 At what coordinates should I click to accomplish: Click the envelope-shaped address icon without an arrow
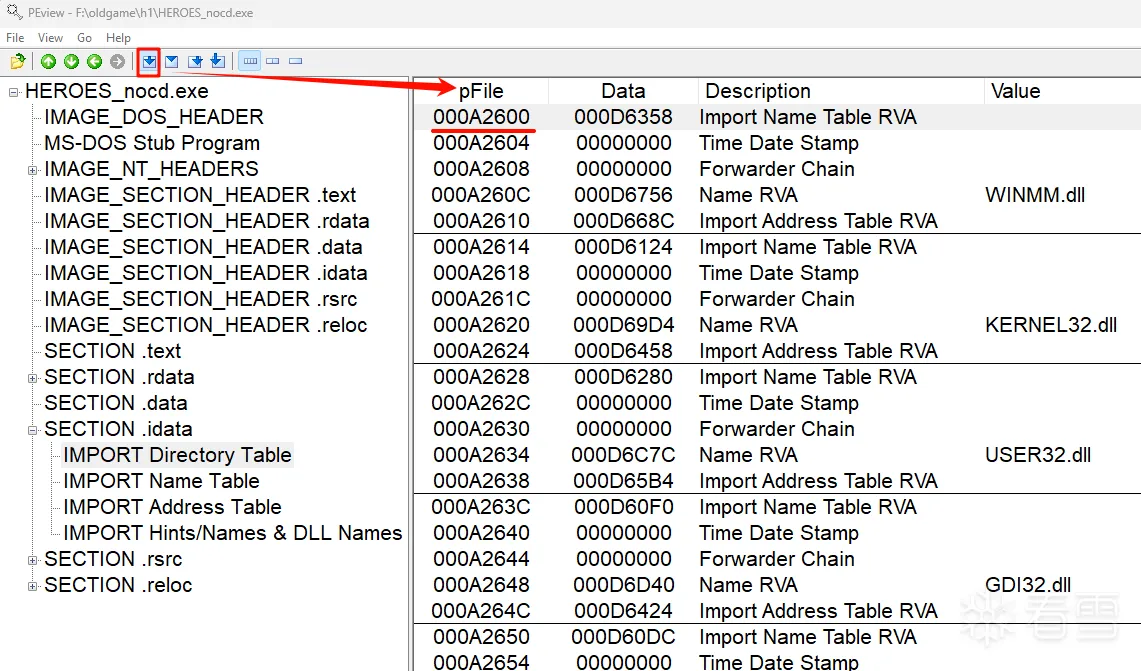pyautogui.click(x=171, y=62)
